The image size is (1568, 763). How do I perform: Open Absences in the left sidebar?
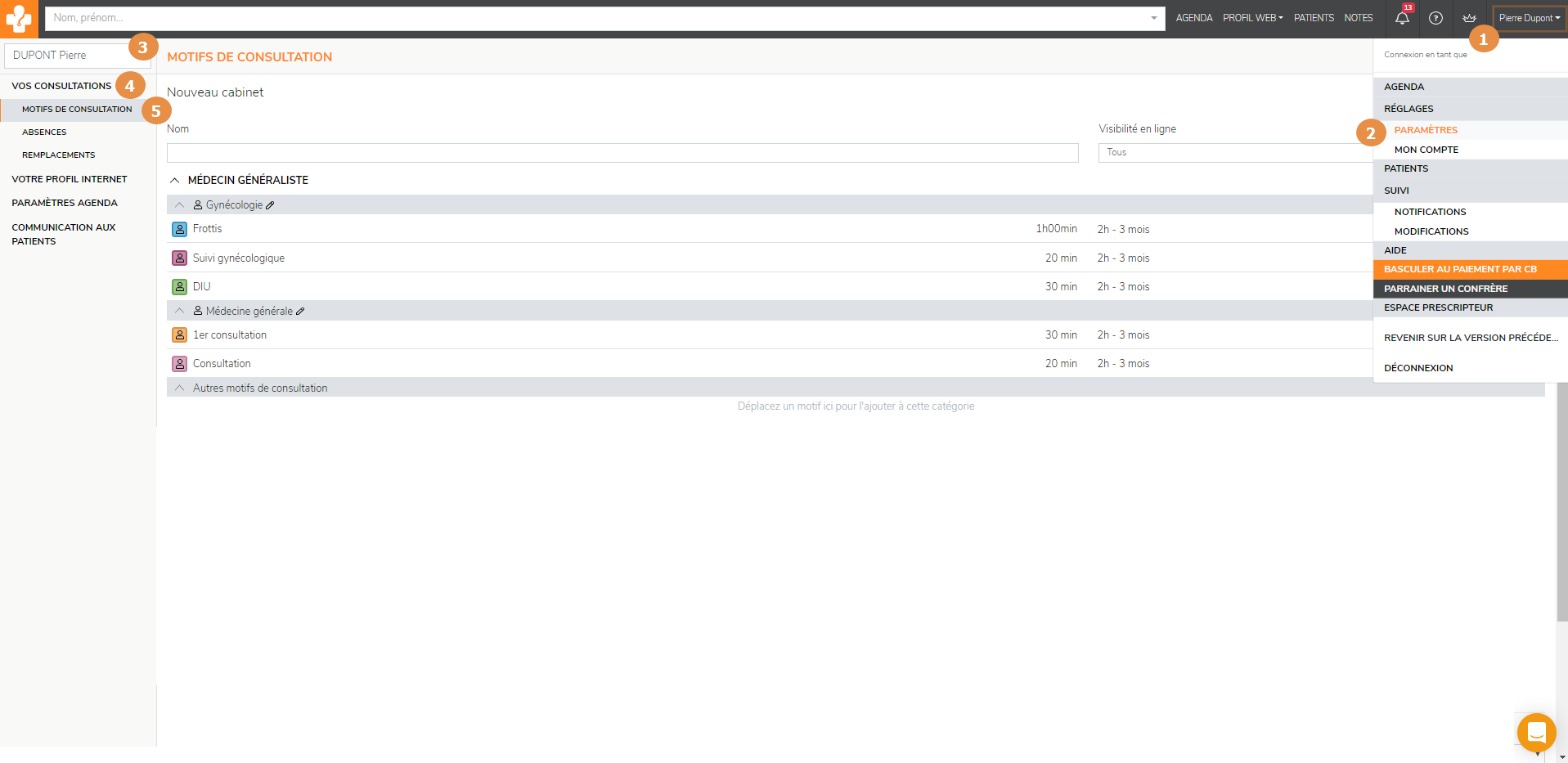click(44, 132)
